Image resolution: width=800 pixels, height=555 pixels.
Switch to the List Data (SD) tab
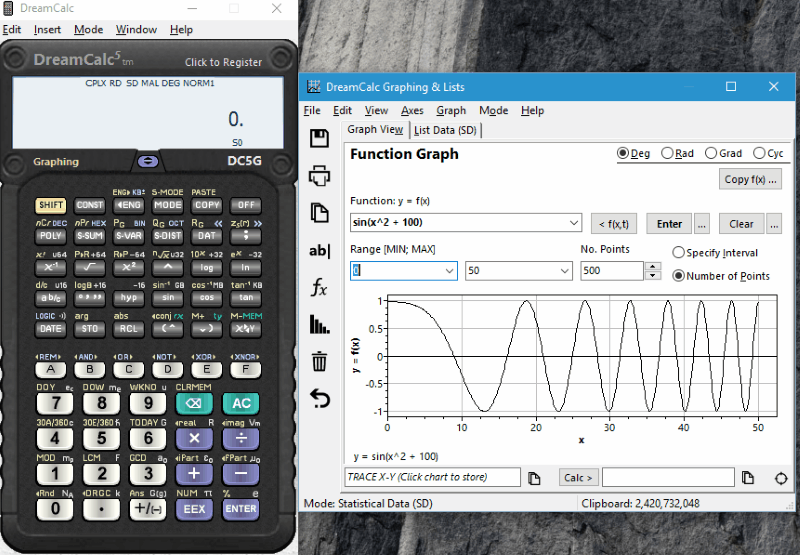(445, 131)
